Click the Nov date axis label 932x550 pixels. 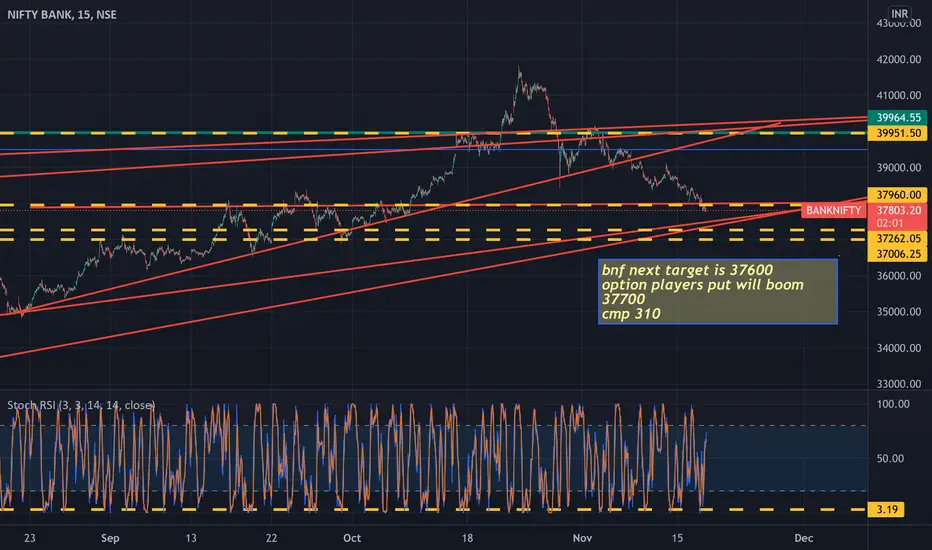pos(582,538)
